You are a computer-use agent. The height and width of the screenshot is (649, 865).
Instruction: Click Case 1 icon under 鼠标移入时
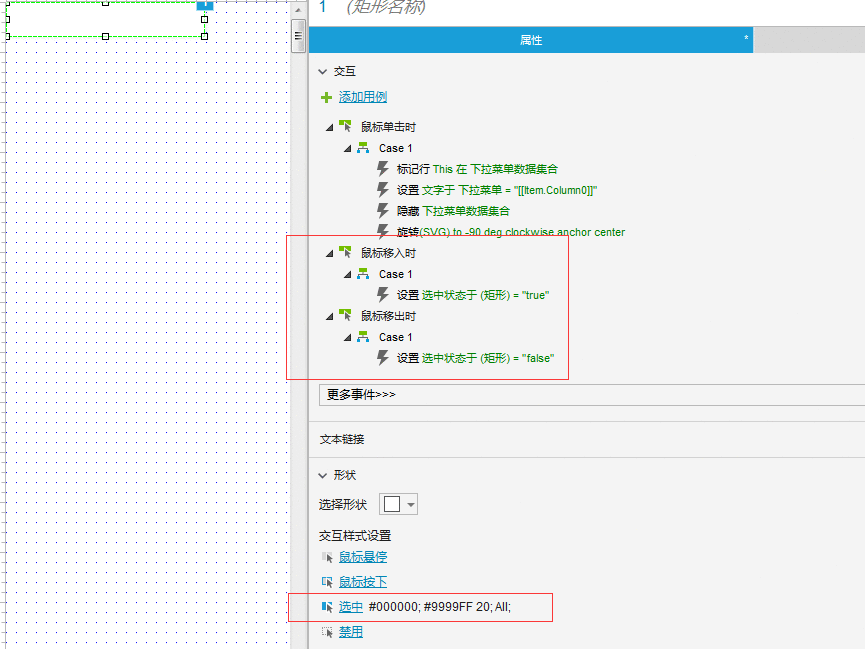(363, 274)
